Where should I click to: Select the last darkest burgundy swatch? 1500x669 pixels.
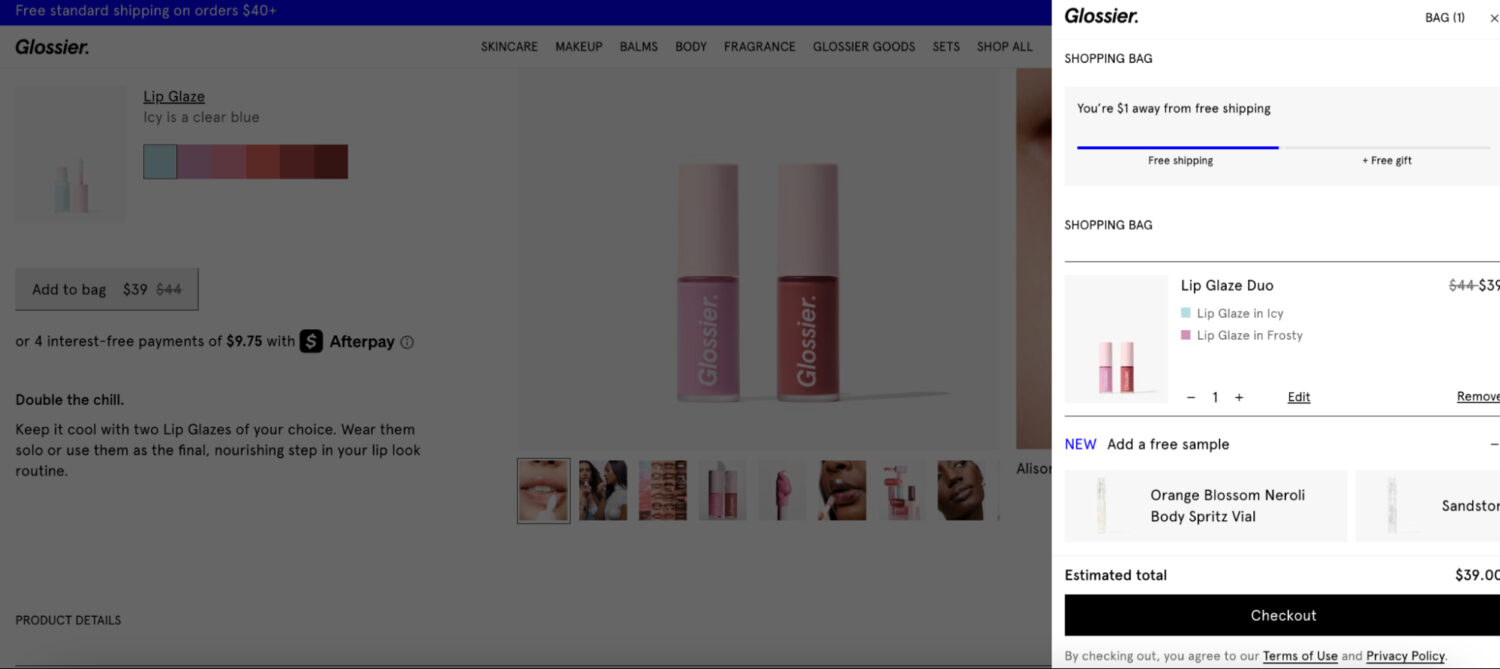tap(331, 162)
